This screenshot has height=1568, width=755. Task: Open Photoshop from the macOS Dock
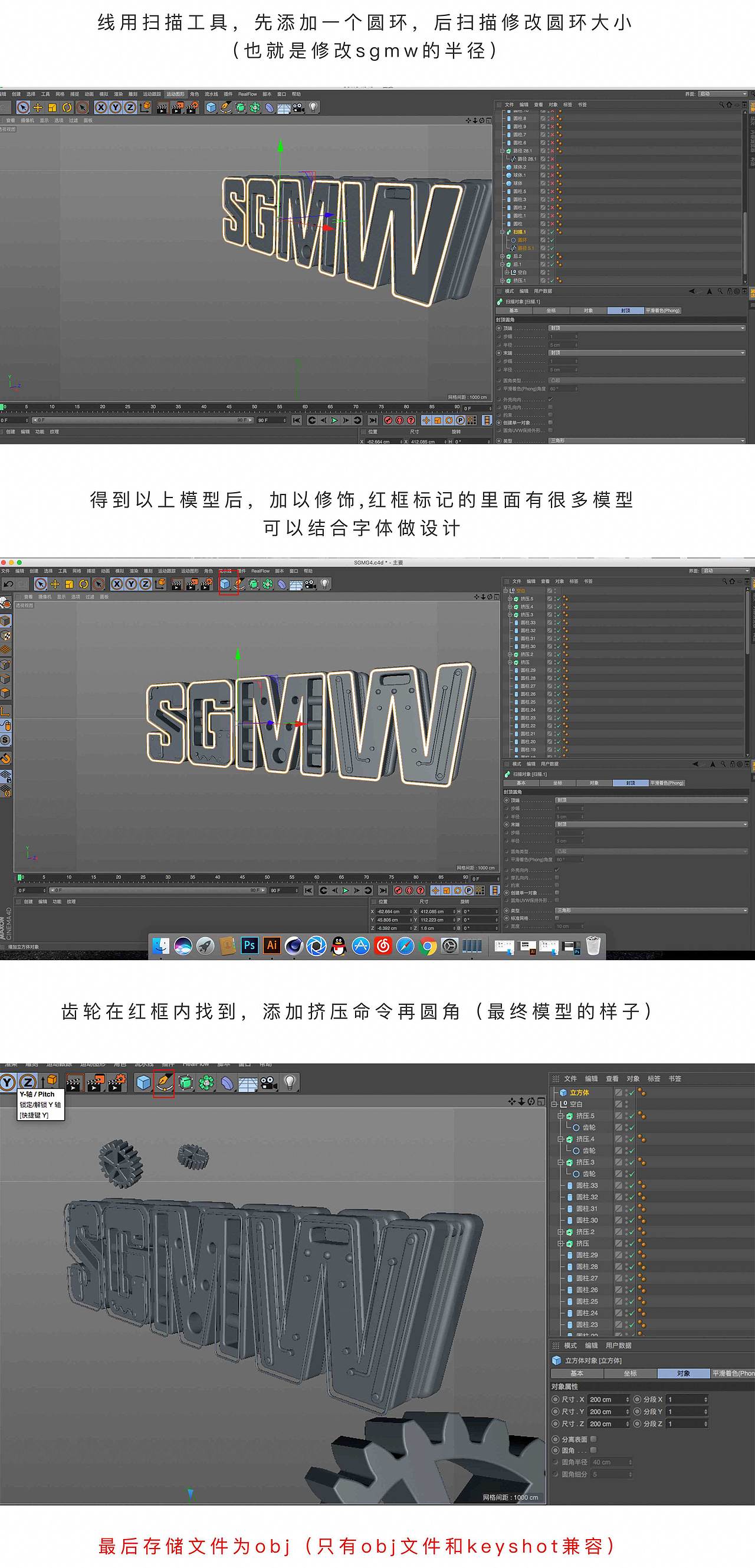click(x=249, y=945)
